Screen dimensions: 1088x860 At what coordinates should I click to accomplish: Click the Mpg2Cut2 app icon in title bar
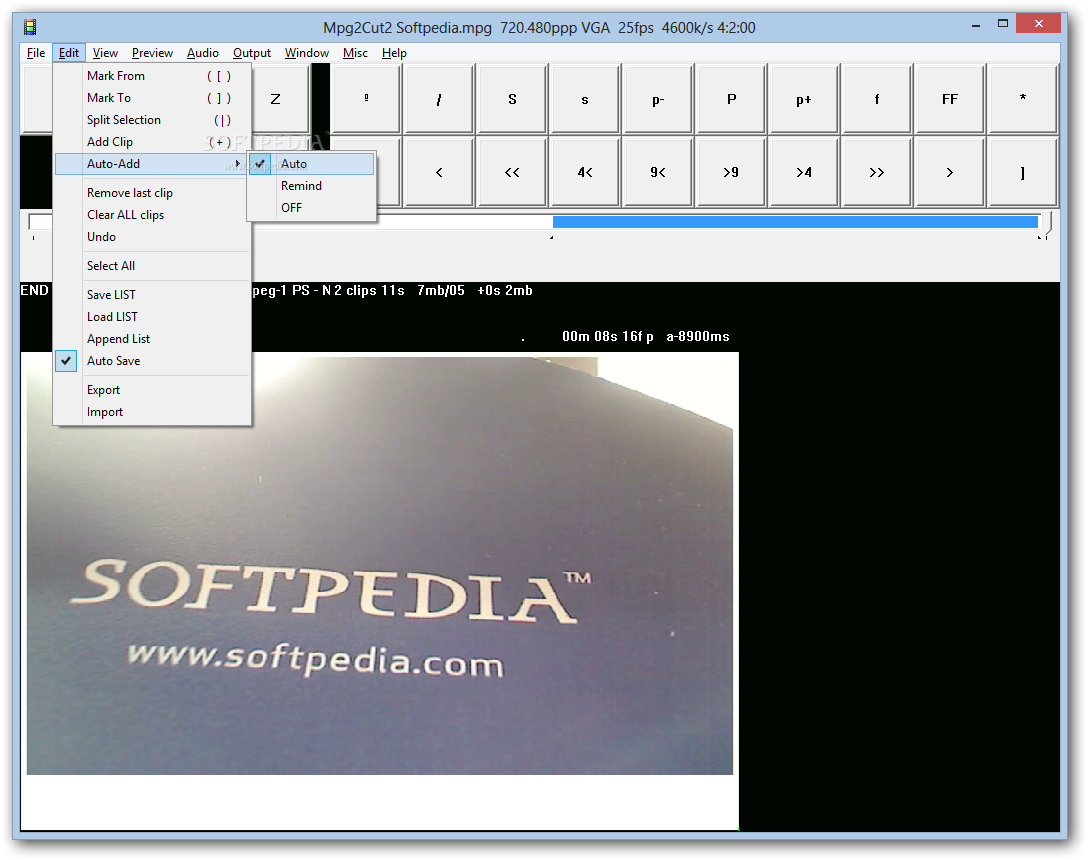point(30,27)
